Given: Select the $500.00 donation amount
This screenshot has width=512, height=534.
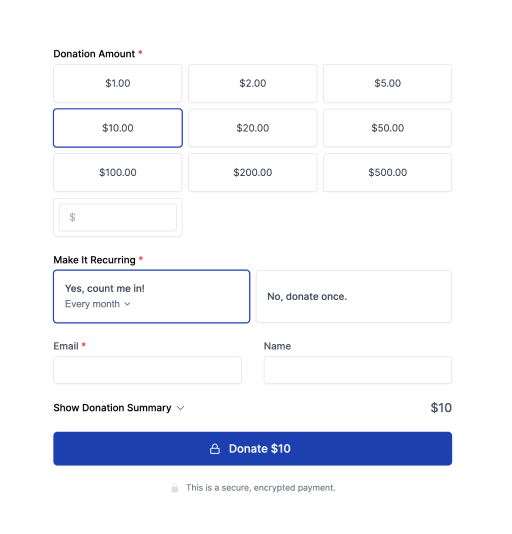Looking at the screenshot, I should coord(387,173).
